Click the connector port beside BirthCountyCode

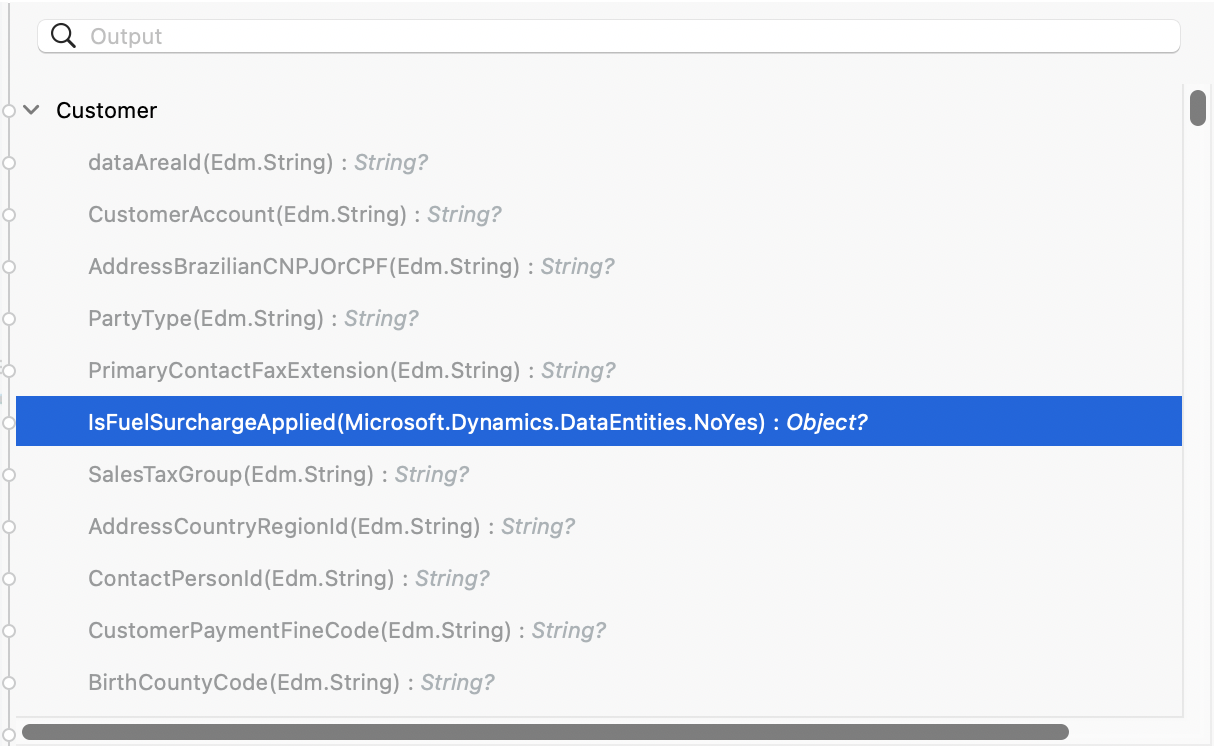[x=9, y=682]
